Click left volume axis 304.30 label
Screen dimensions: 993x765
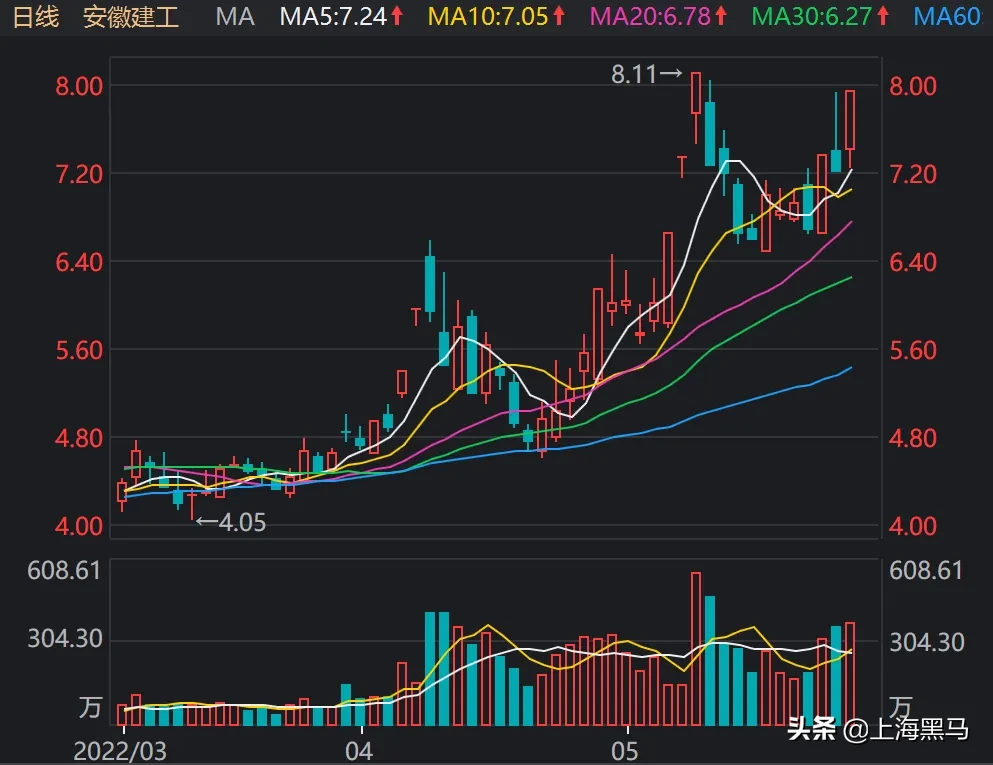coord(65,638)
